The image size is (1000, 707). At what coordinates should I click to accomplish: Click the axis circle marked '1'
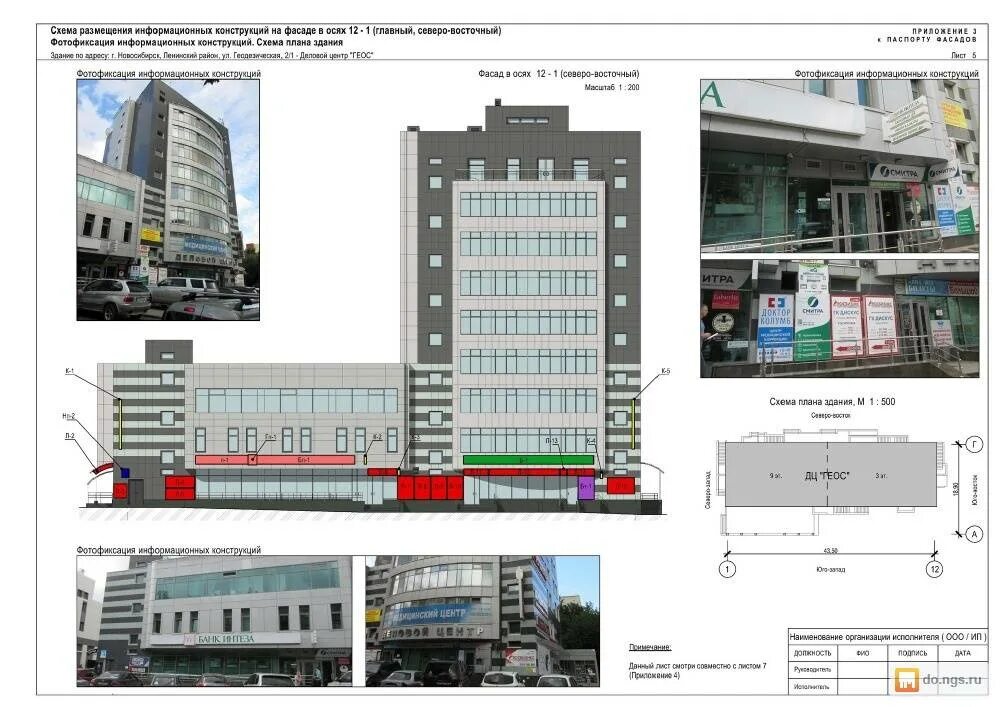click(727, 569)
